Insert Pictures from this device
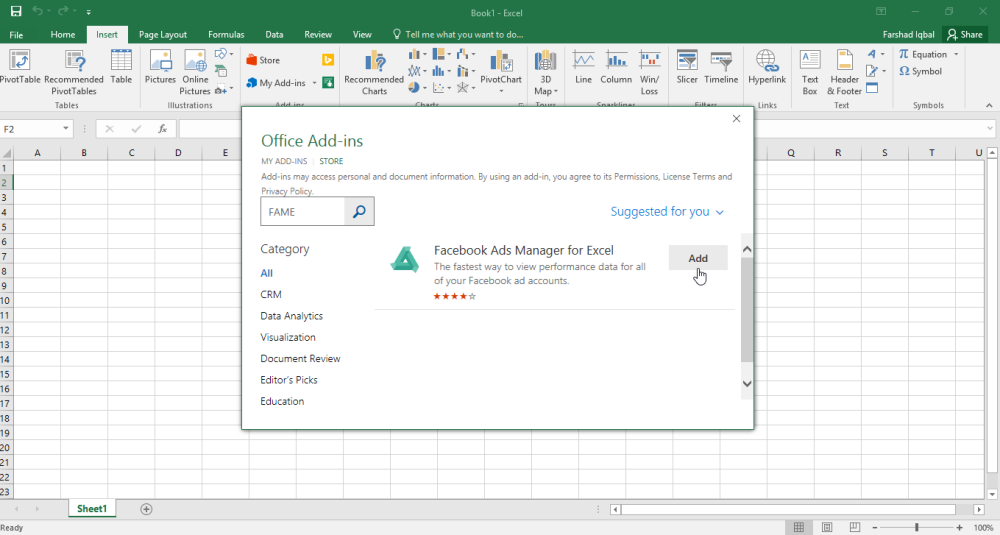 160,68
